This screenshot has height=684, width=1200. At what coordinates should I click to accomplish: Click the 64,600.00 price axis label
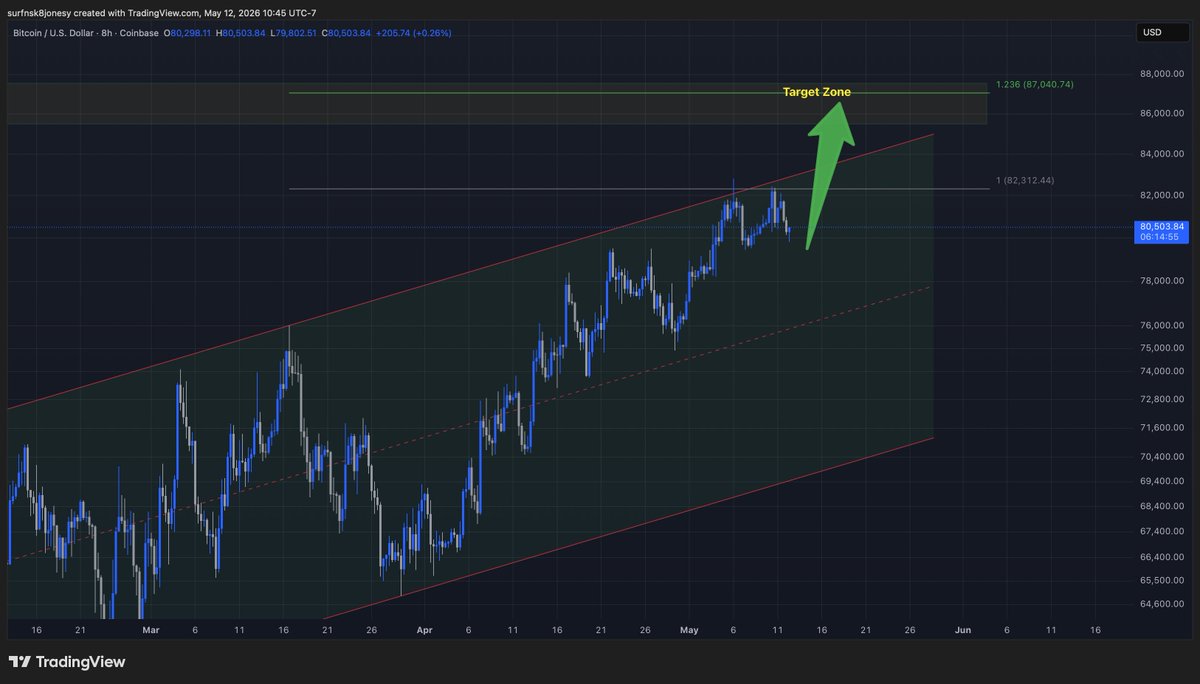click(x=1160, y=604)
